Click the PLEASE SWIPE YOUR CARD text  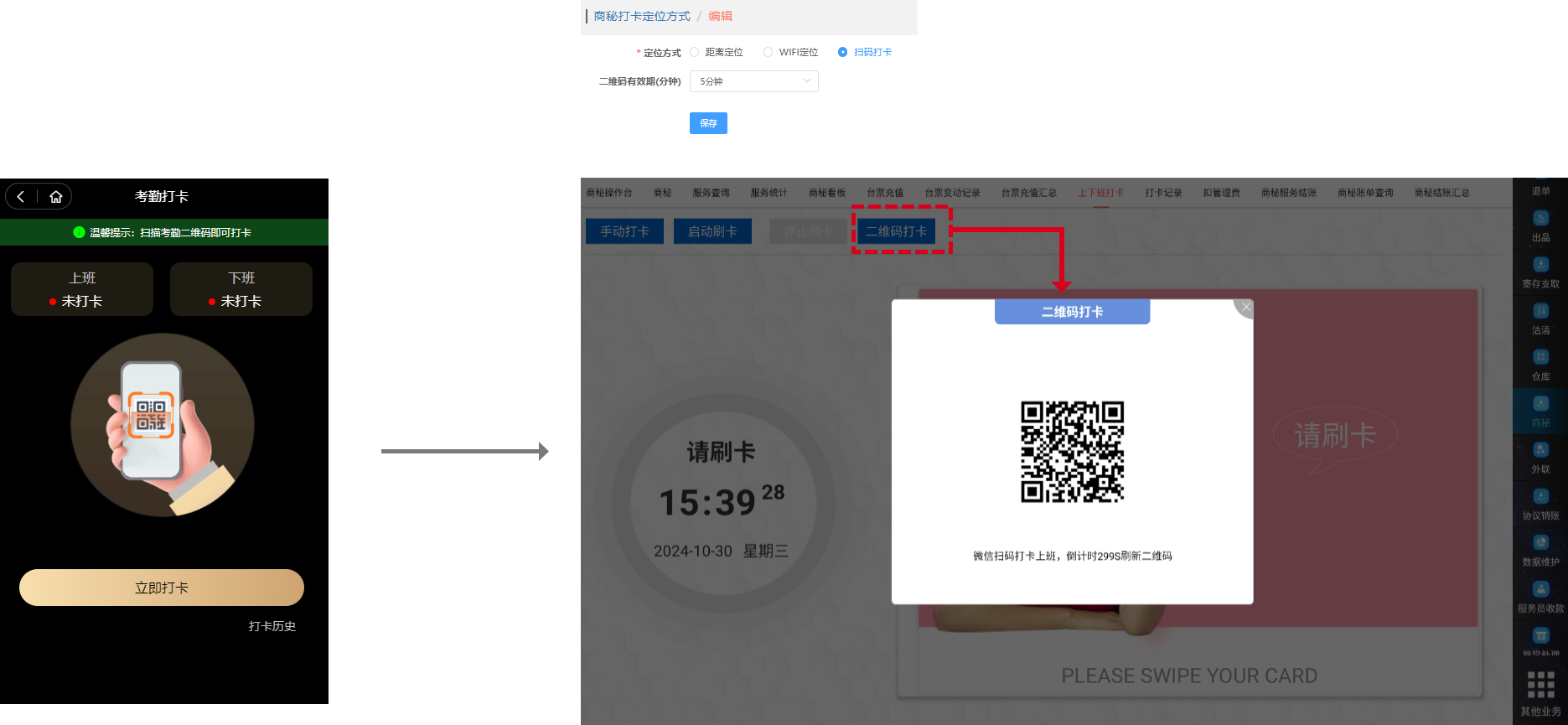click(1189, 676)
